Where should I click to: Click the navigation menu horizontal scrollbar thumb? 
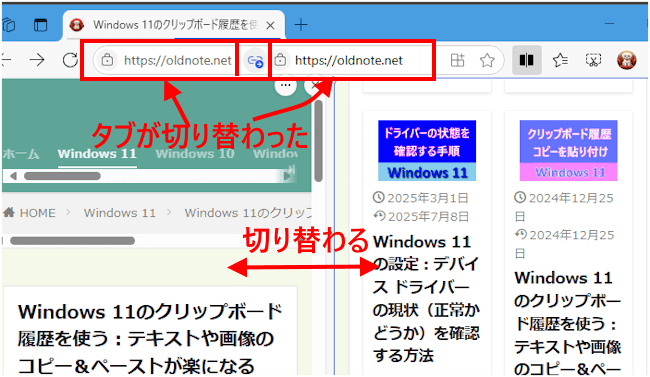62,176
